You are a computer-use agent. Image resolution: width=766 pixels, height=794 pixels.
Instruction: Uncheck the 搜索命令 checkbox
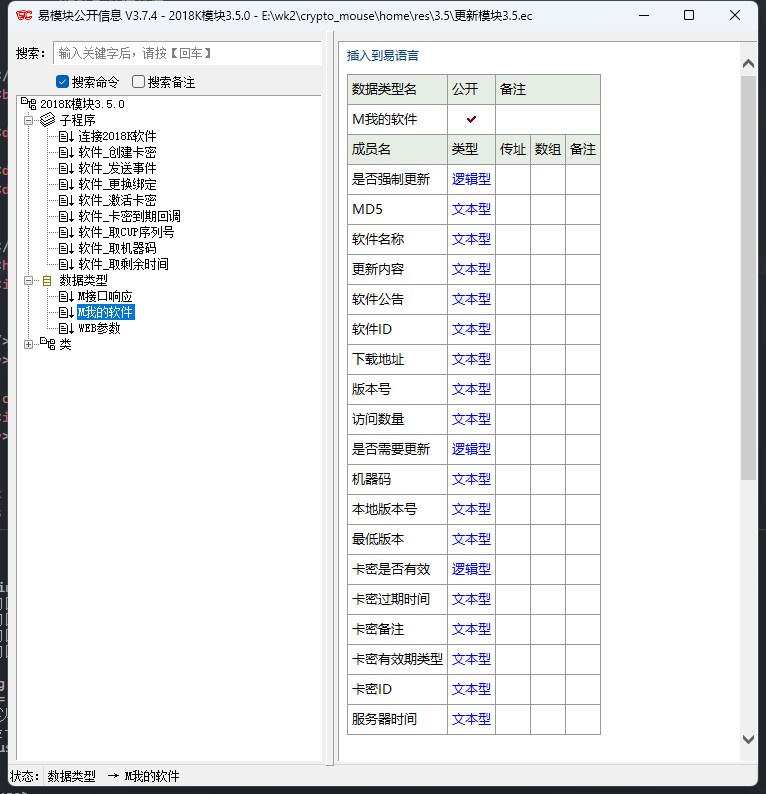pyautogui.click(x=62, y=82)
